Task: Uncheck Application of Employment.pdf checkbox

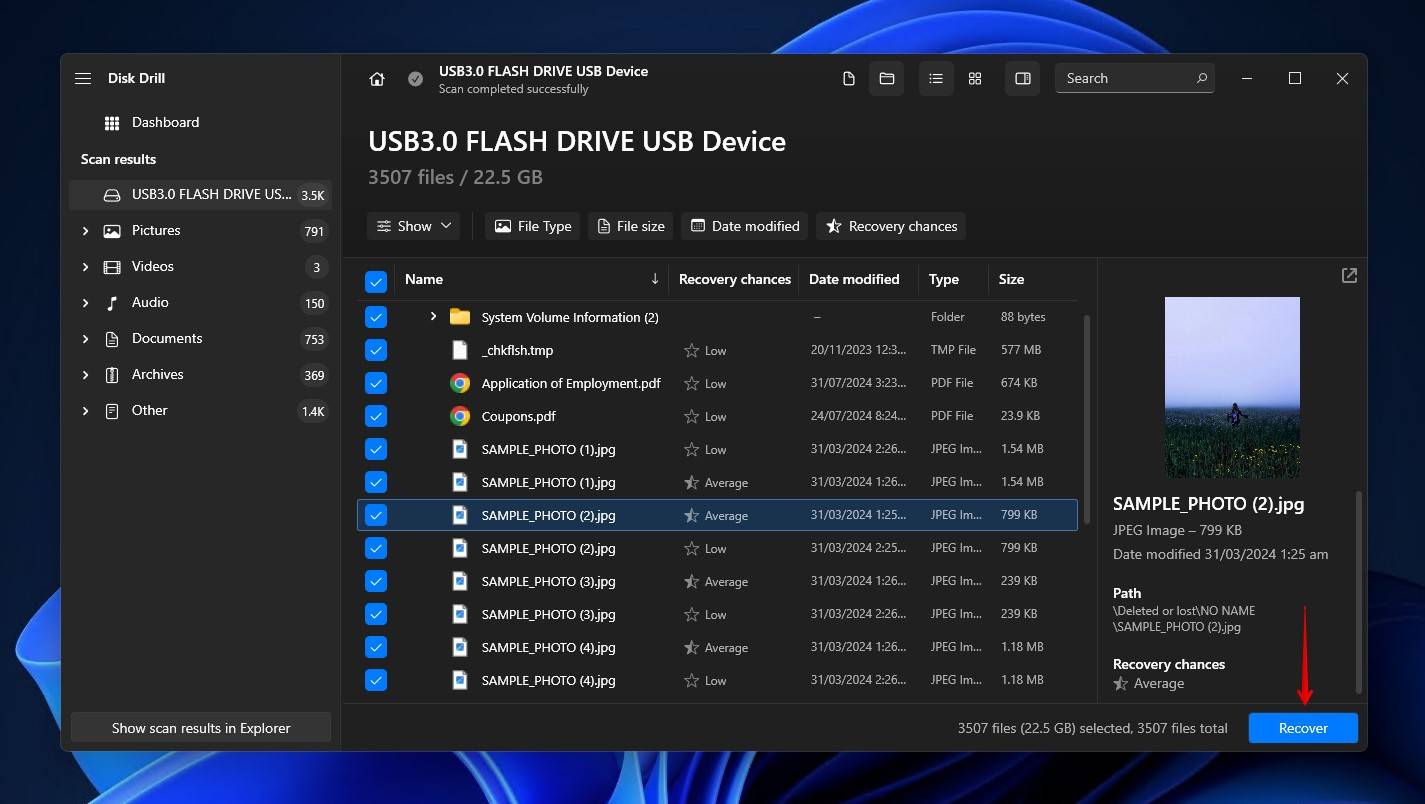Action: click(x=376, y=383)
